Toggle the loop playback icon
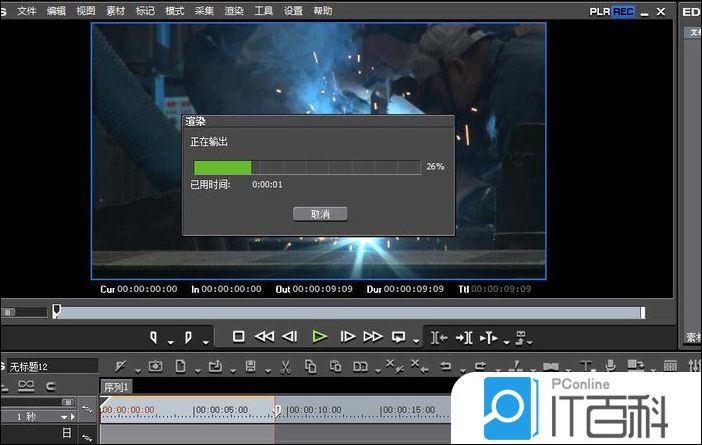The image size is (702, 445). pos(399,337)
